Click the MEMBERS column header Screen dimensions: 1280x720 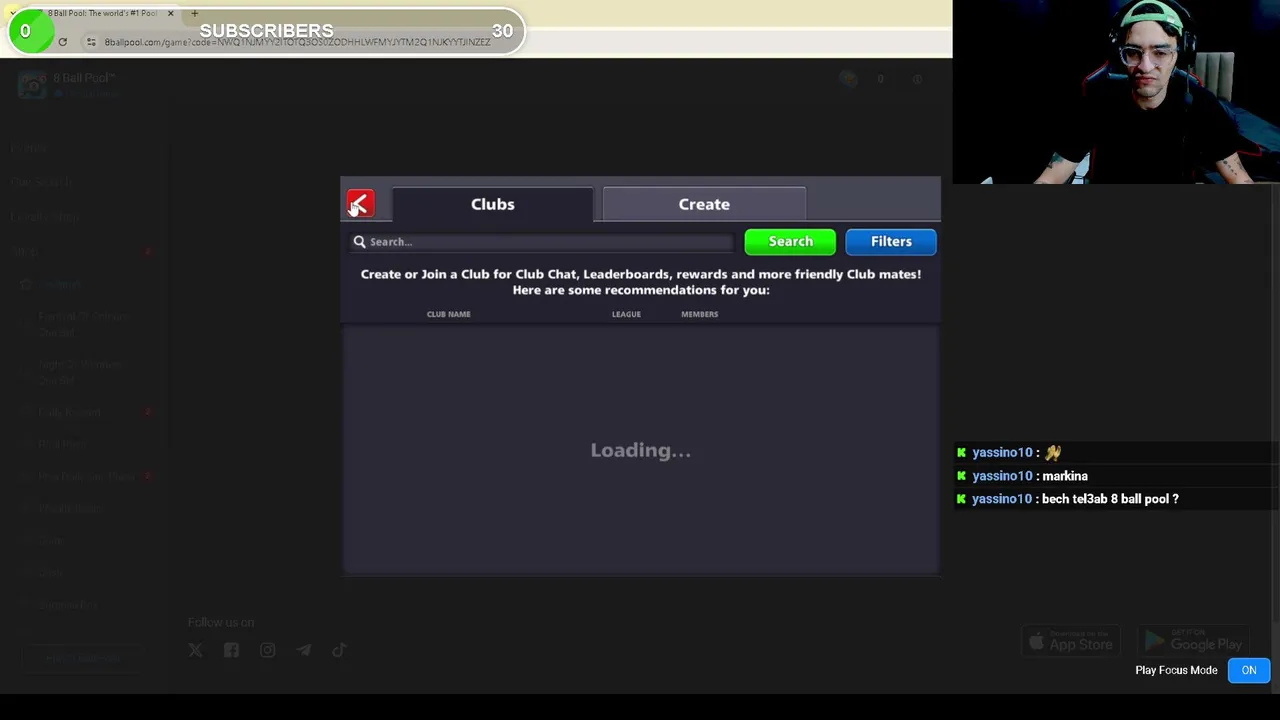coord(699,314)
